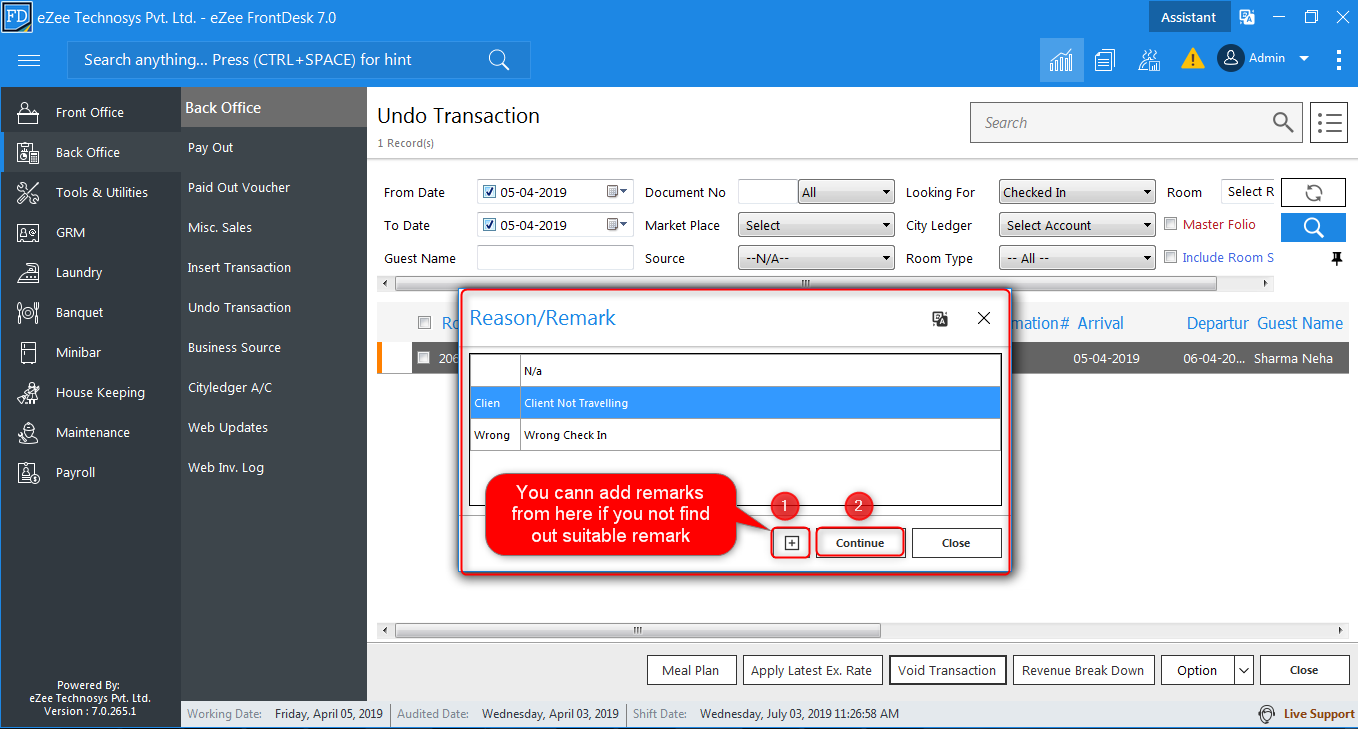Enable the Include Room checkbox

[x=1171, y=258]
